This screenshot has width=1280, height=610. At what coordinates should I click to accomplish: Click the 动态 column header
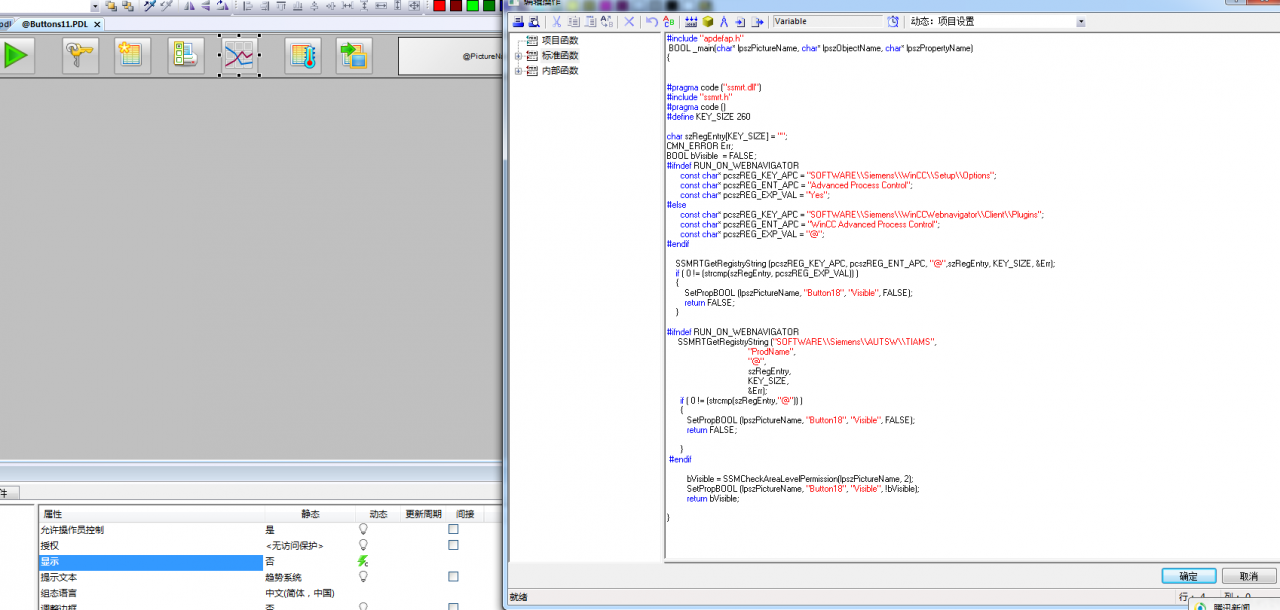pos(378,514)
